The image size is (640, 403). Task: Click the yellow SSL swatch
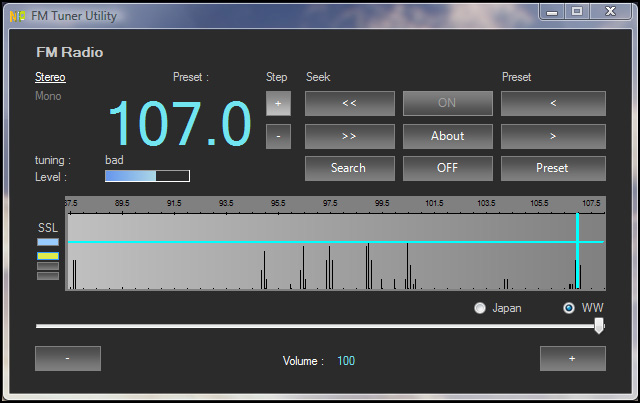(x=48, y=256)
